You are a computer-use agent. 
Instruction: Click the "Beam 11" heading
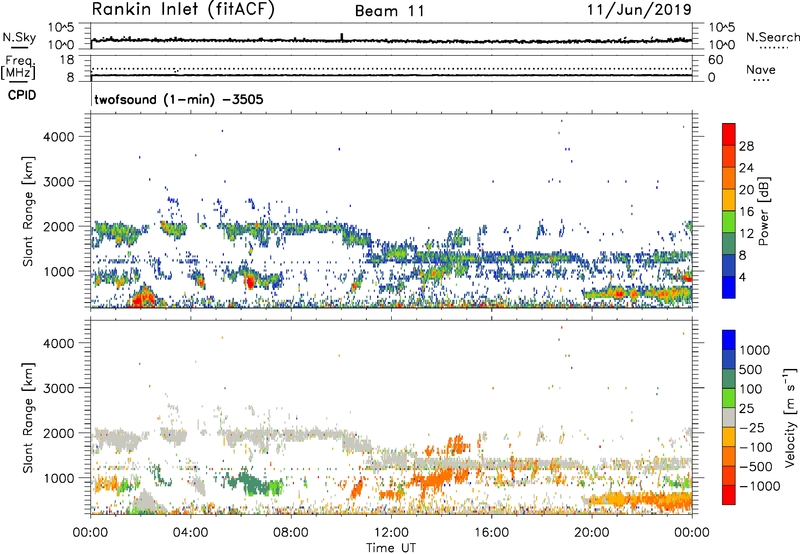point(389,11)
